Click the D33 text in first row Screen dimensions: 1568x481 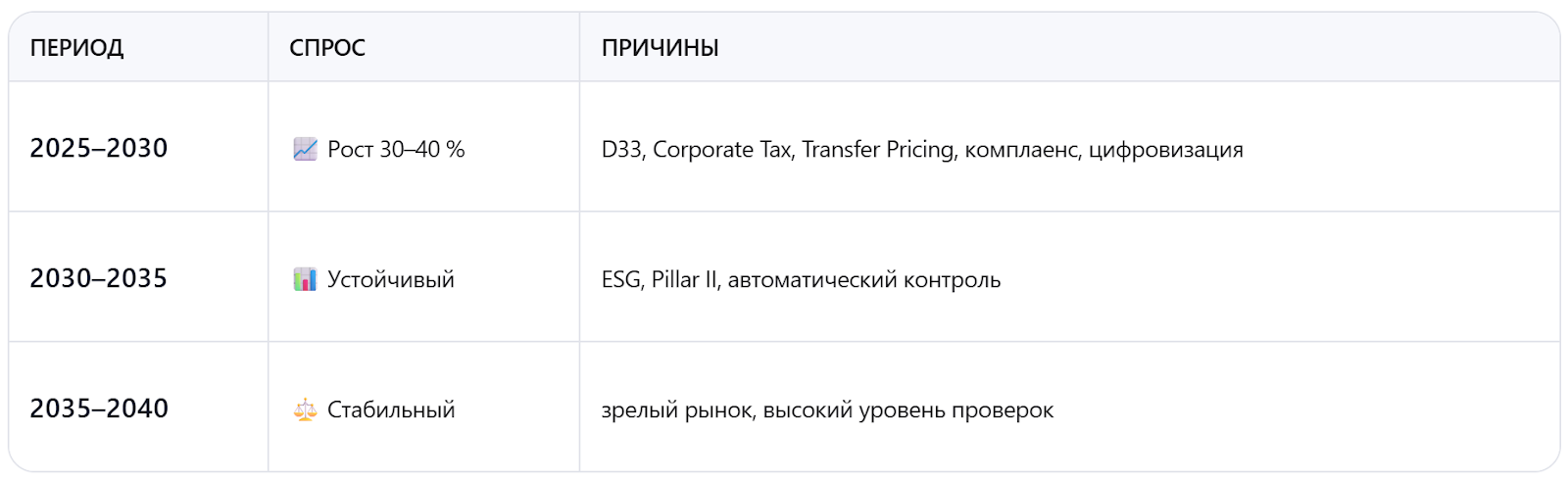point(621,149)
